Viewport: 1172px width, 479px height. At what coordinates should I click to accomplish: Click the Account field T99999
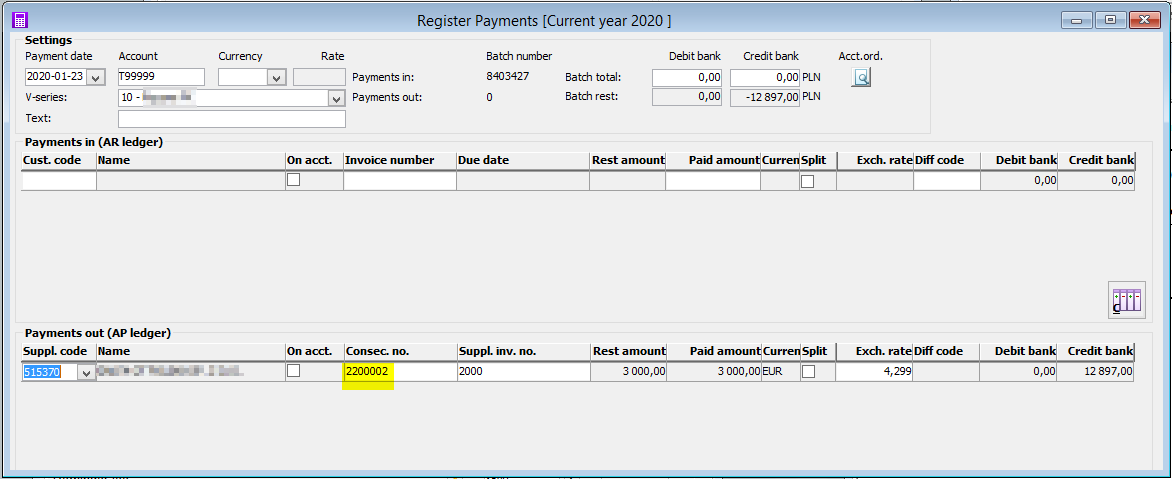pos(160,77)
